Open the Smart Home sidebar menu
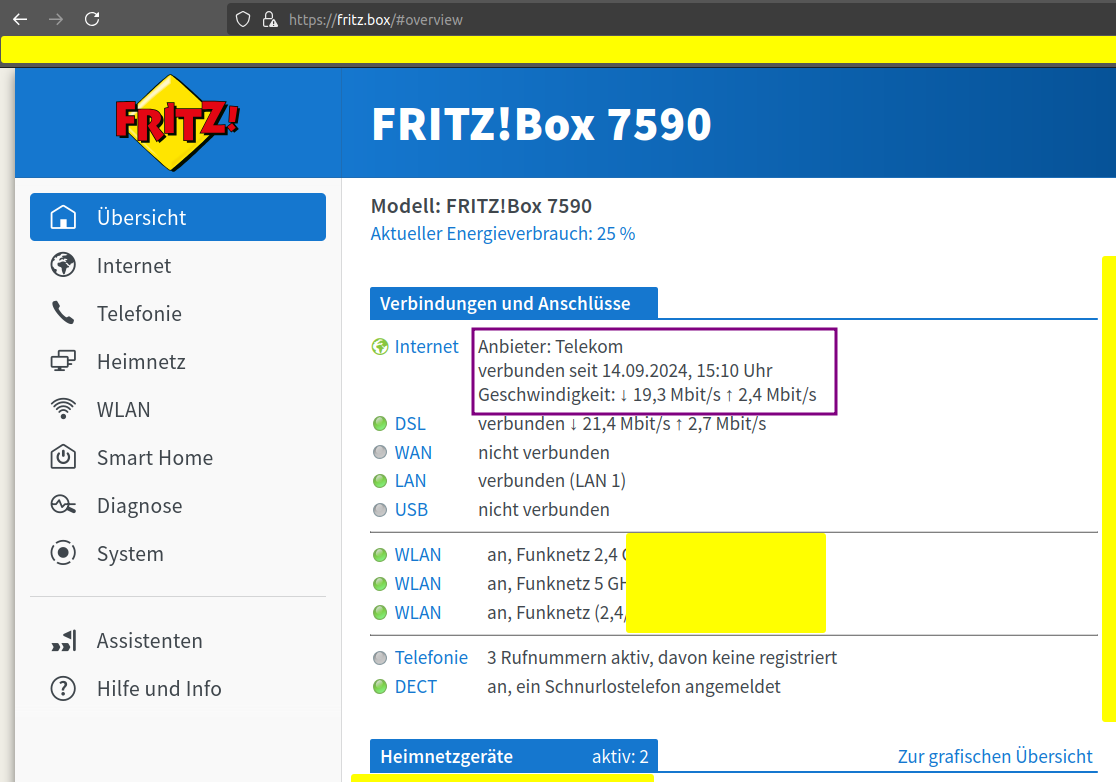The image size is (1116, 782). pyautogui.click(x=178, y=457)
